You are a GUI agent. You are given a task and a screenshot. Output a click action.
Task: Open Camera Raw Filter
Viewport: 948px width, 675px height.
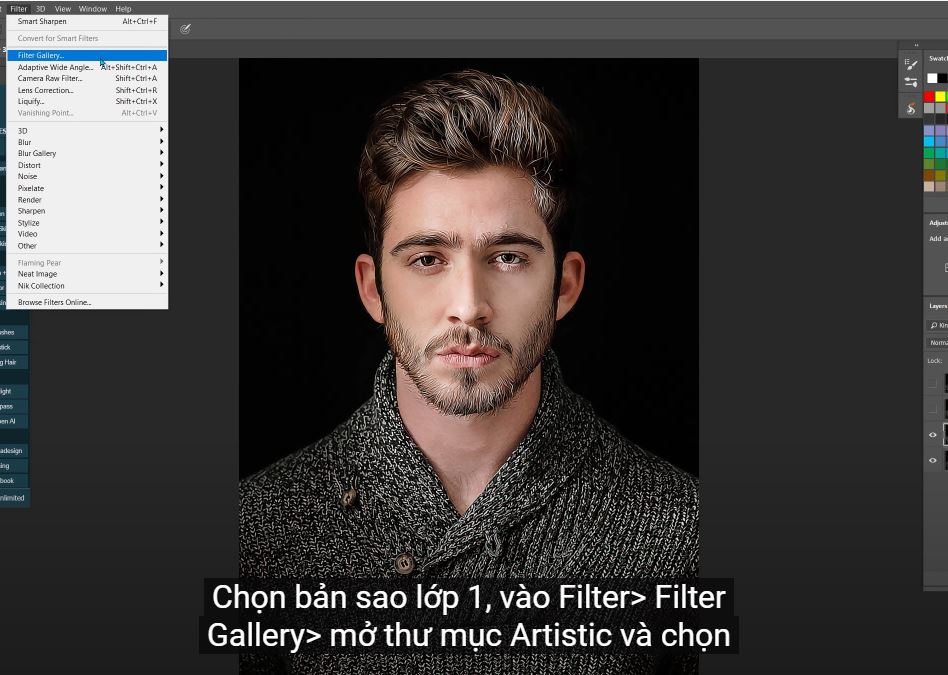(87, 78)
